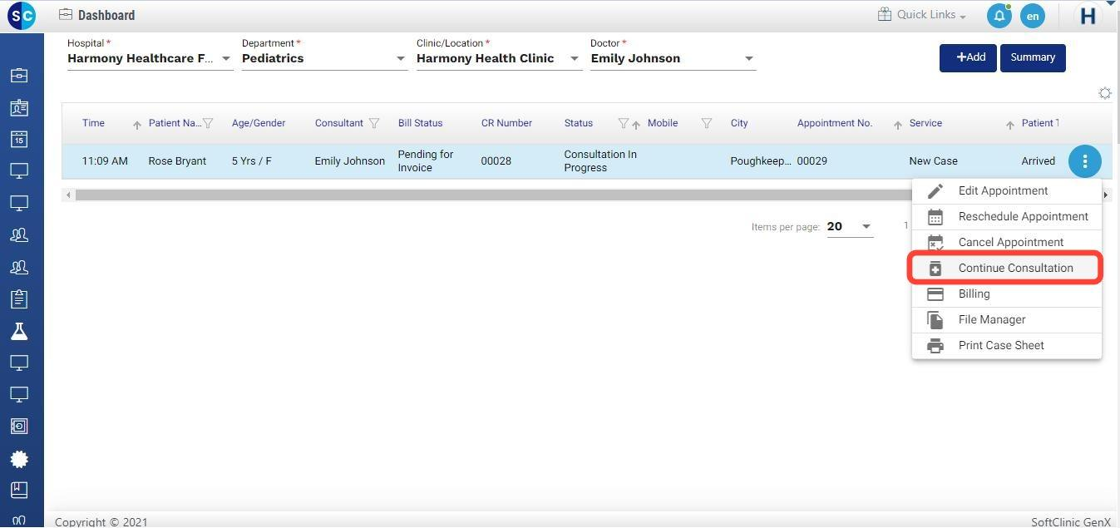The width and height of the screenshot is (1120, 528).
Task: Click the '11:09 AM' time cell
Action: (105, 161)
